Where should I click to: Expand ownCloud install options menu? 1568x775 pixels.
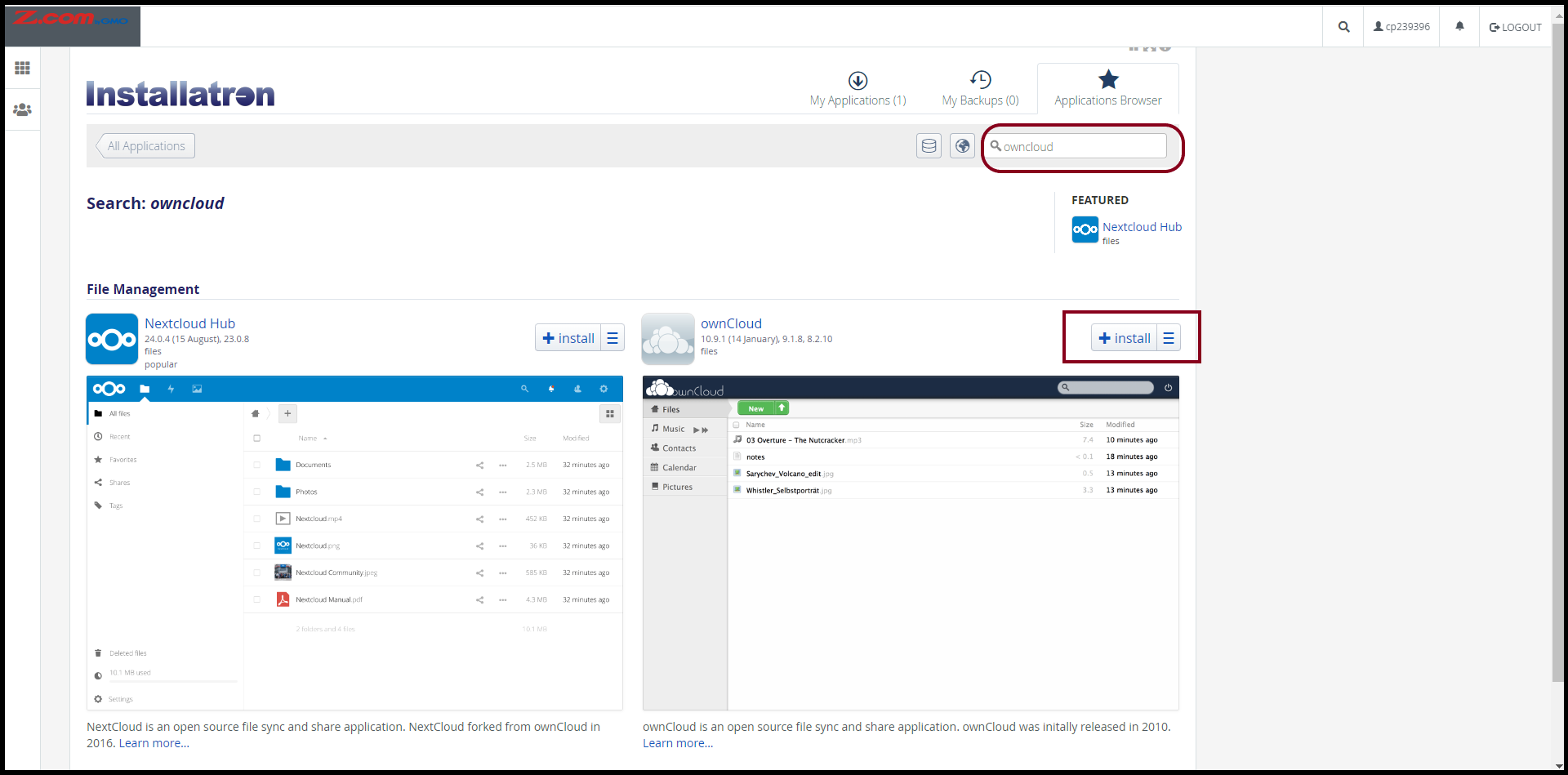[x=1169, y=338]
